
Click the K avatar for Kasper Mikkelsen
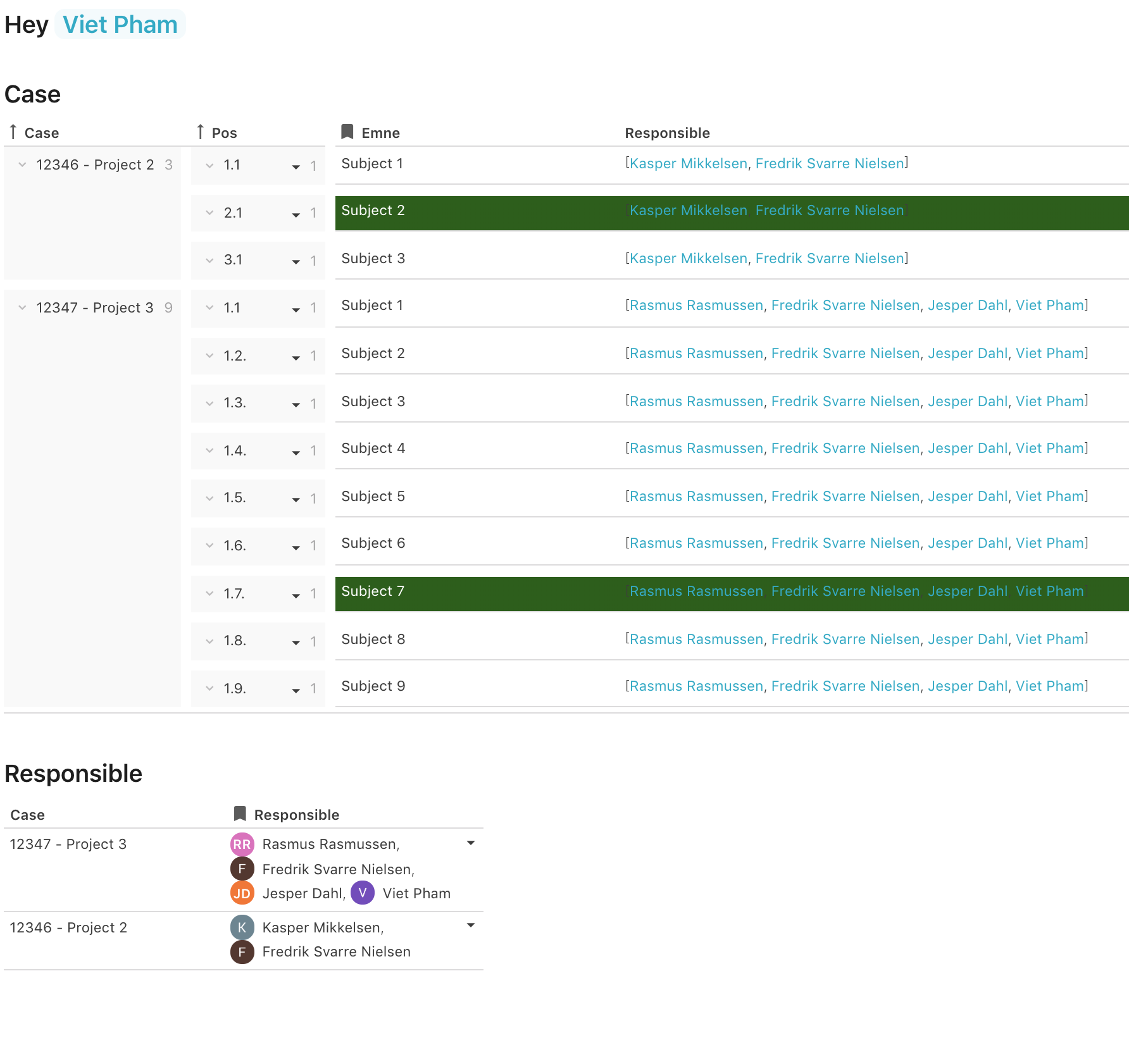click(x=242, y=927)
